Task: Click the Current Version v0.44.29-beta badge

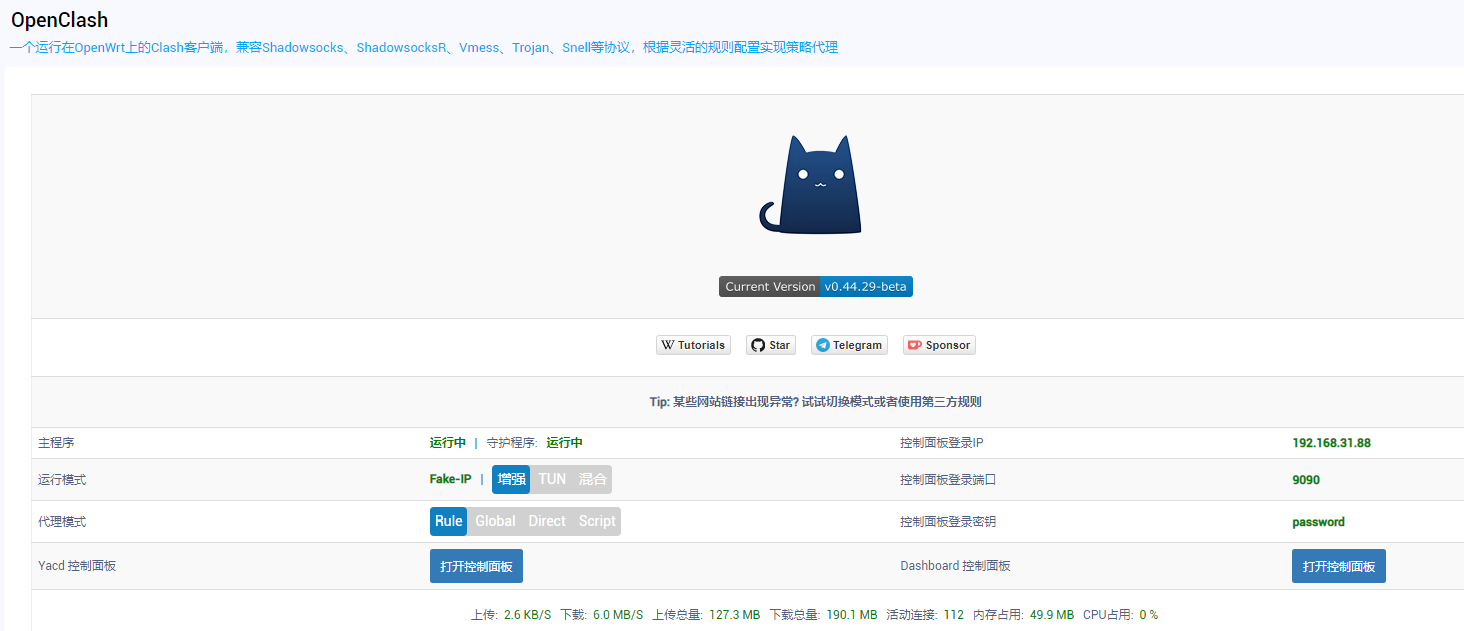Action: [x=816, y=287]
